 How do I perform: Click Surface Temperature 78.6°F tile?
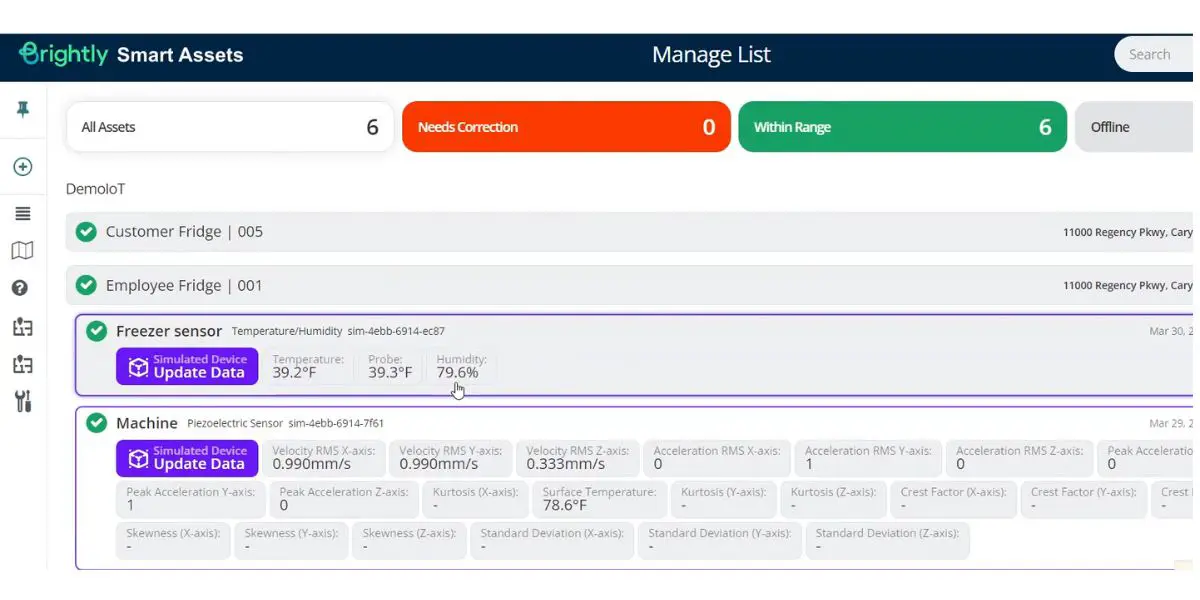pos(599,499)
